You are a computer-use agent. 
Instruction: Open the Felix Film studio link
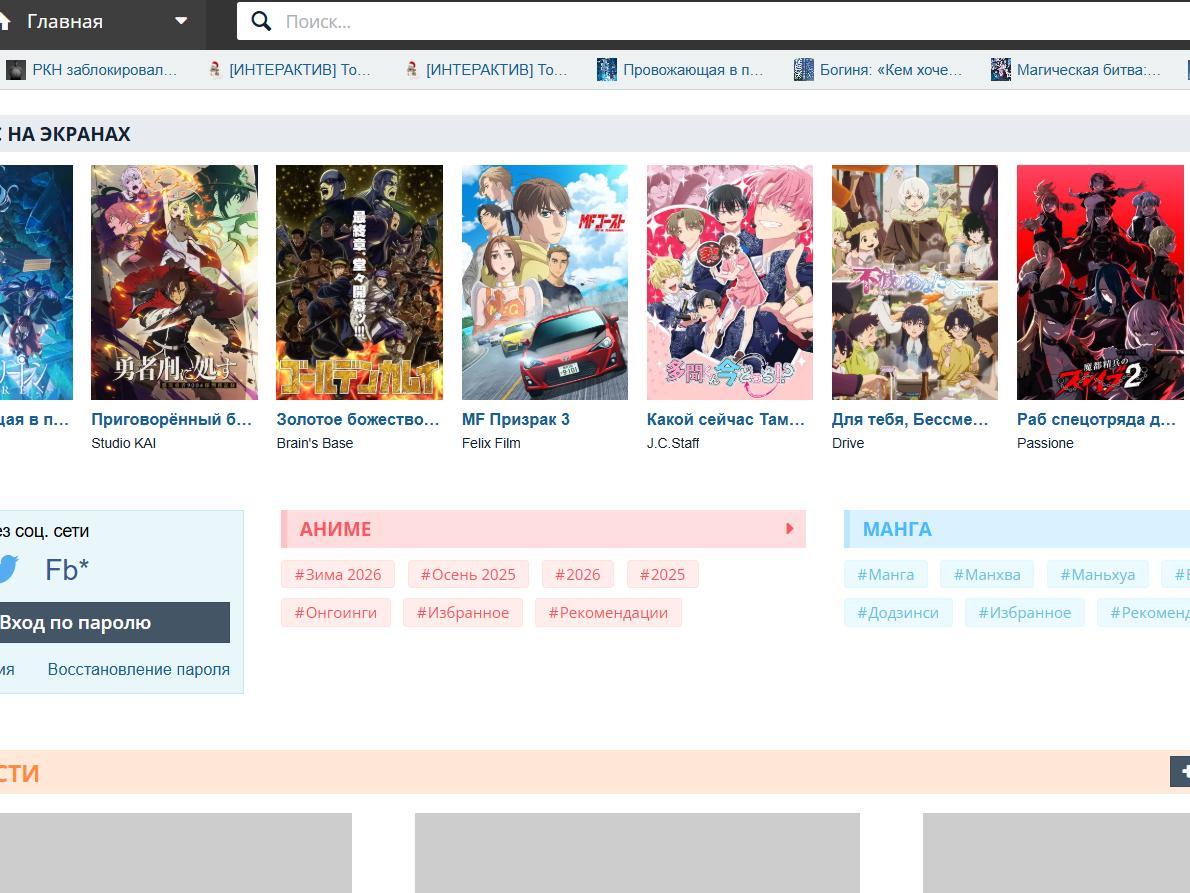[491, 443]
